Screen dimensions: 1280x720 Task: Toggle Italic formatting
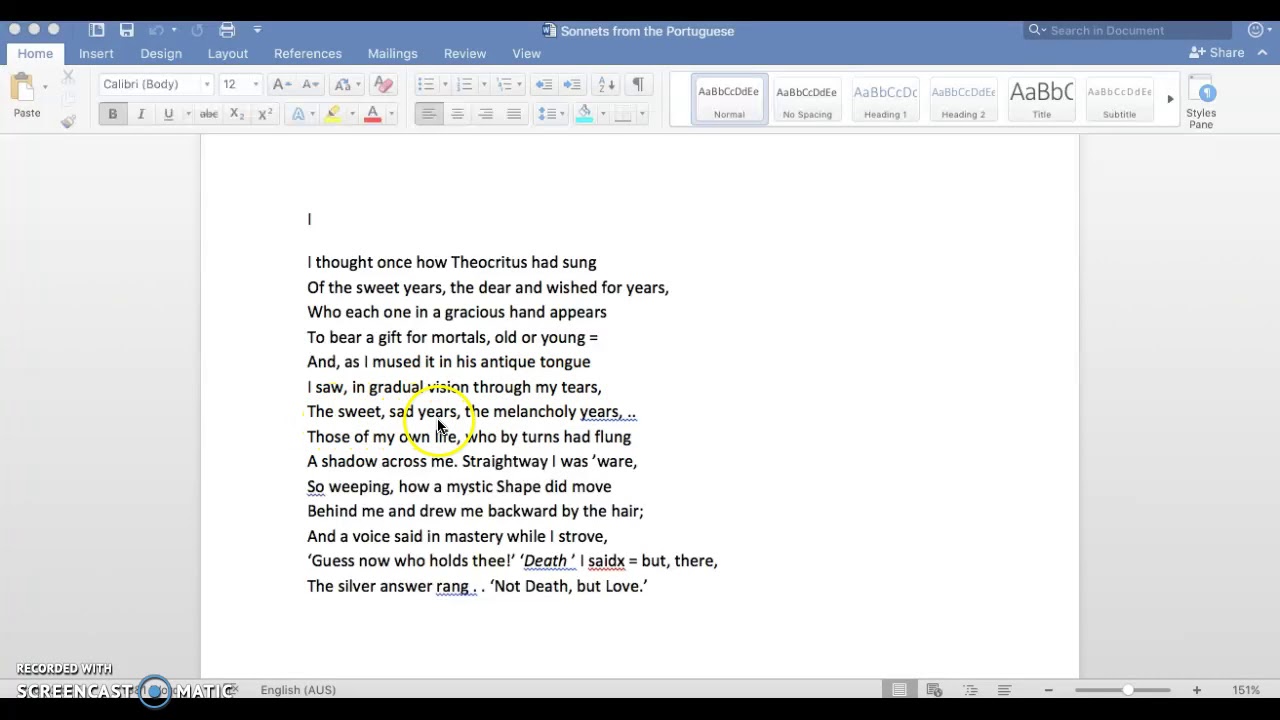coord(141,114)
